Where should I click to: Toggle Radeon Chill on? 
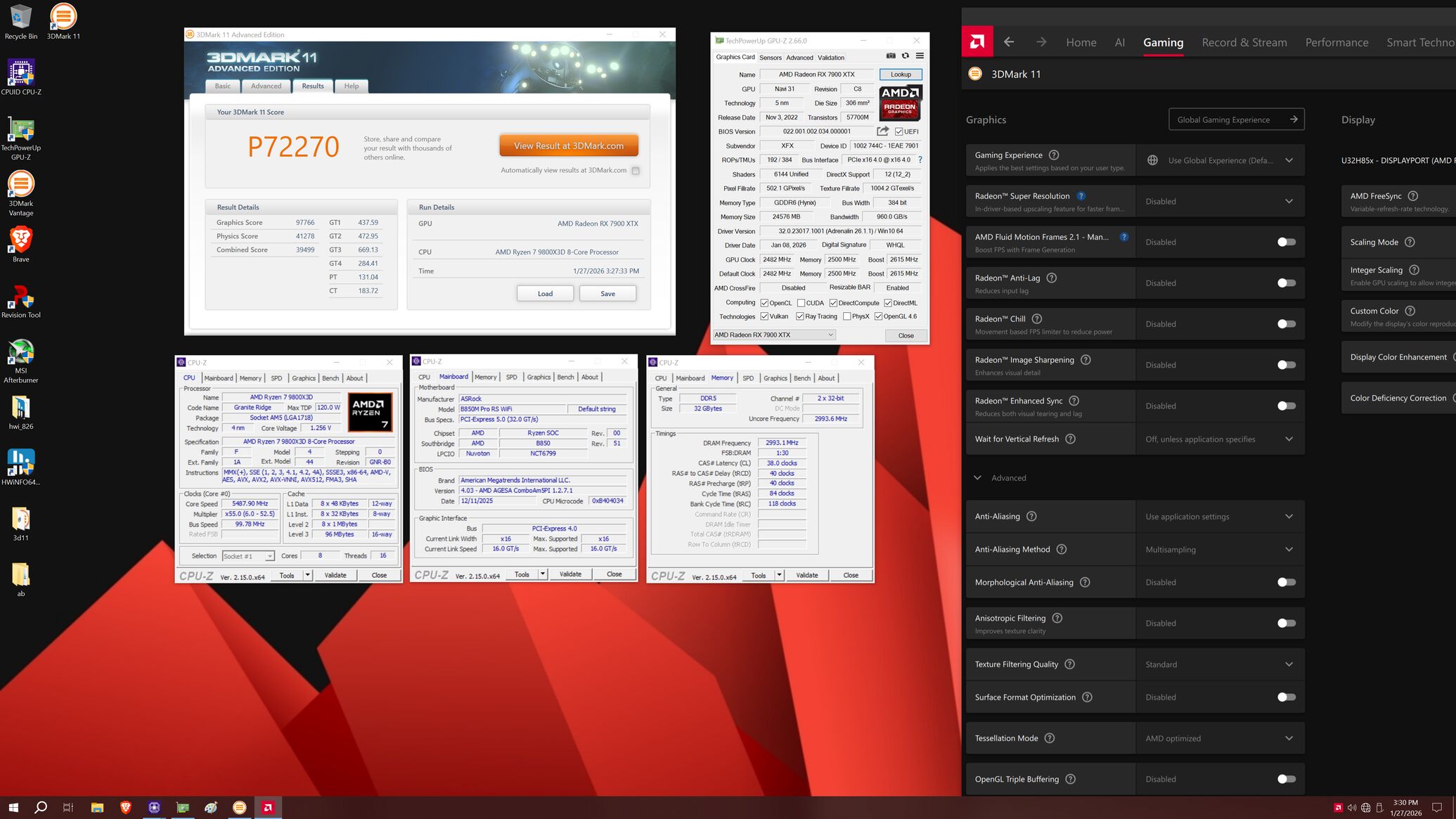coord(1286,324)
